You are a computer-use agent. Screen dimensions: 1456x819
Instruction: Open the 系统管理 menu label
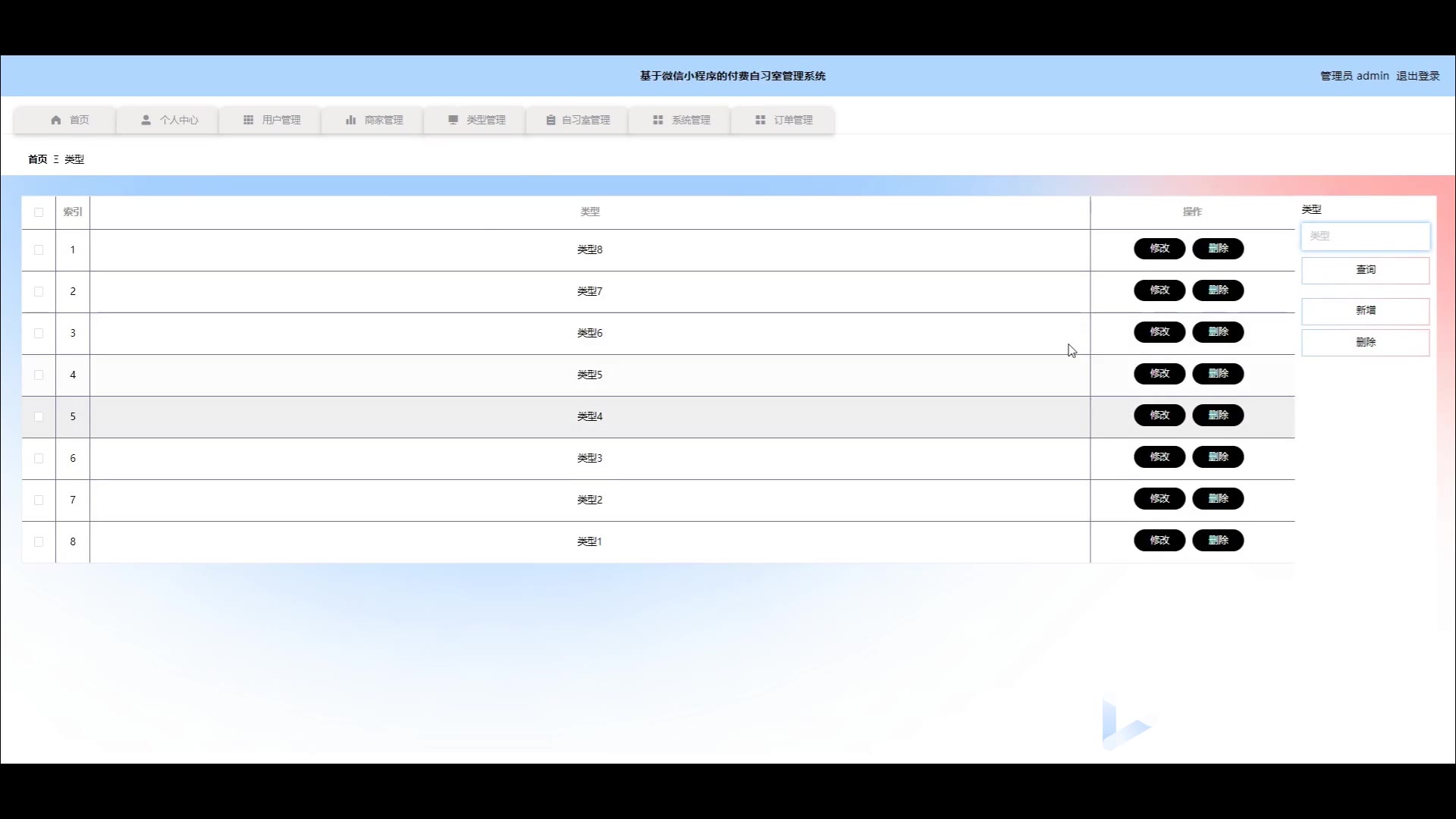[690, 120]
